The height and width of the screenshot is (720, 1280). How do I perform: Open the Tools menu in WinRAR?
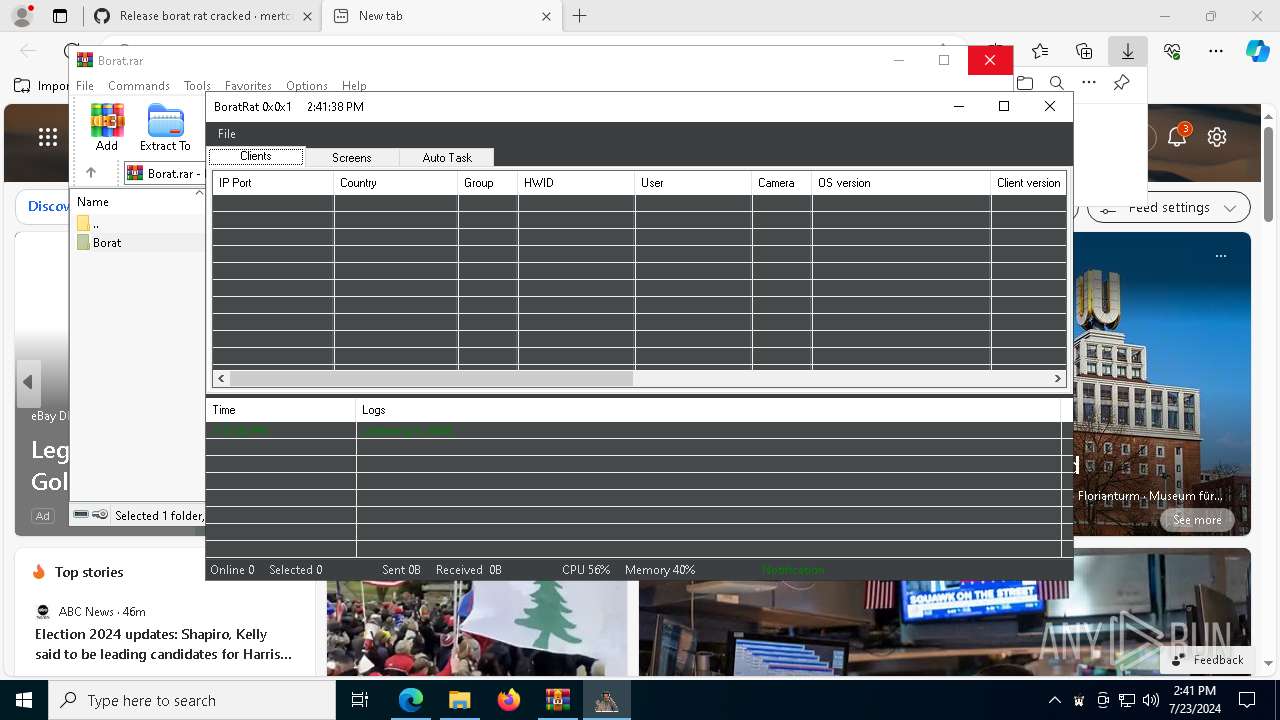197,86
